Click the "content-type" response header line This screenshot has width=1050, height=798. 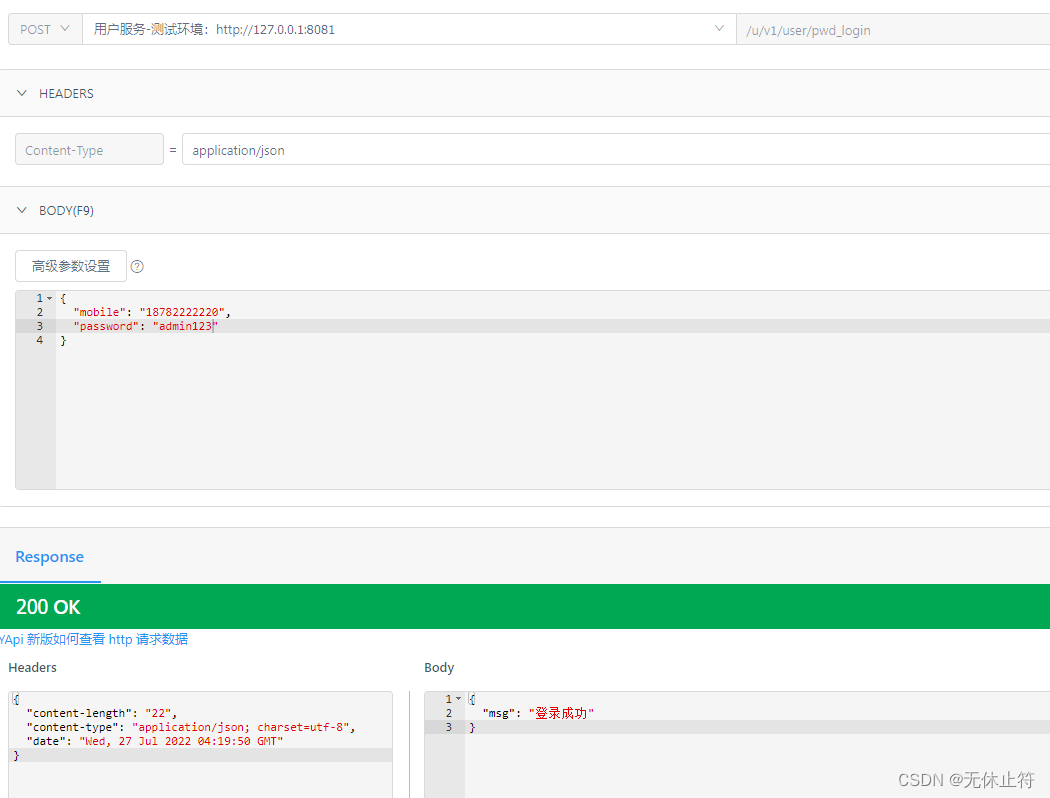click(x=191, y=727)
